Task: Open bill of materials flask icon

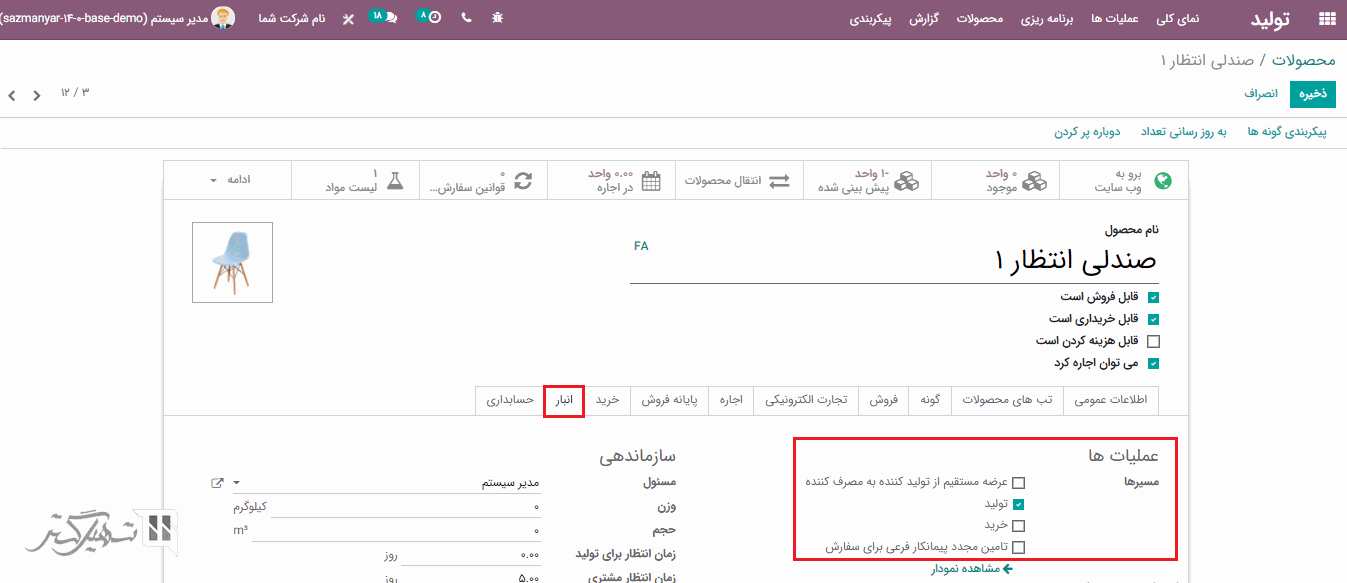Action: (394, 181)
